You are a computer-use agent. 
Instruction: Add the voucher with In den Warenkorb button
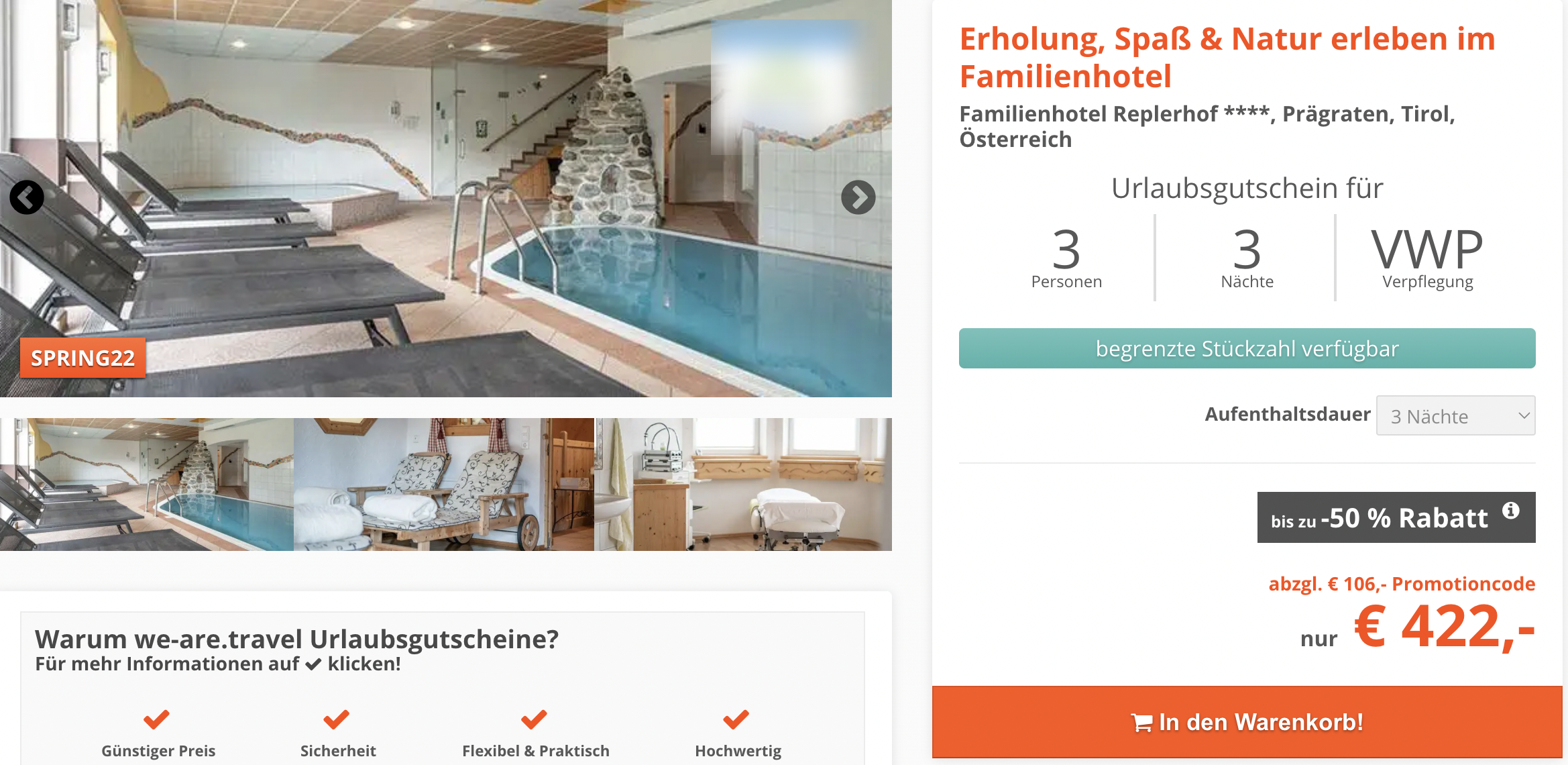pyautogui.click(x=1247, y=722)
